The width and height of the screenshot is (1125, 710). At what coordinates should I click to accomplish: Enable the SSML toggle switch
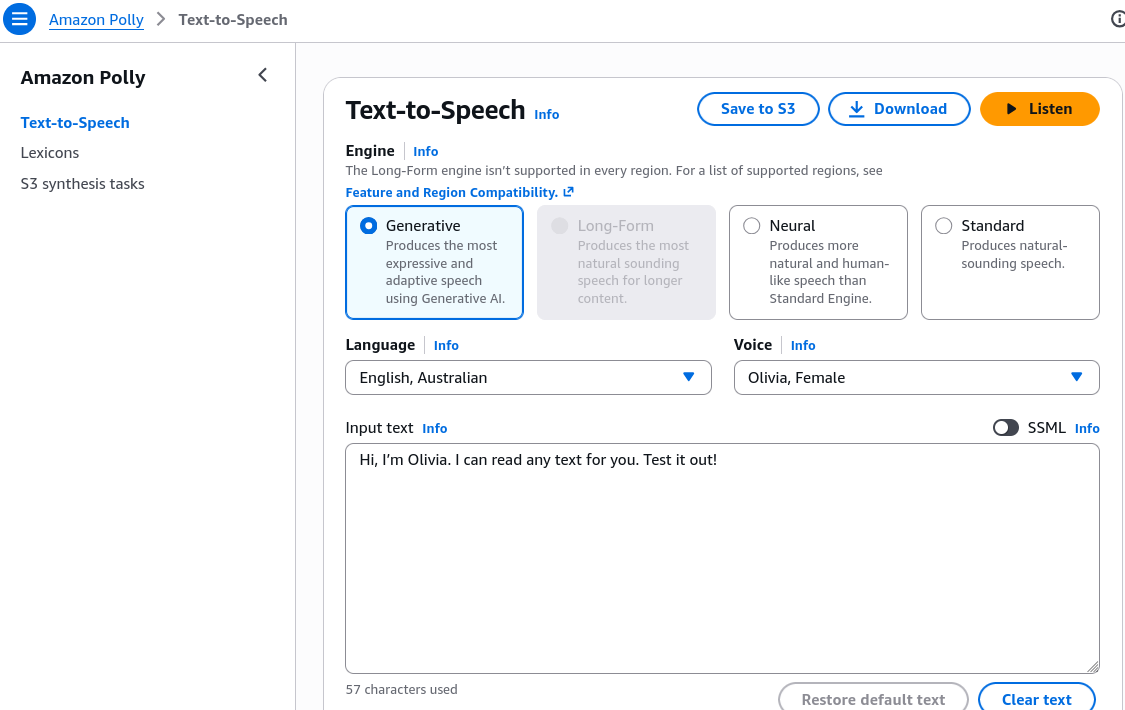[1005, 428]
